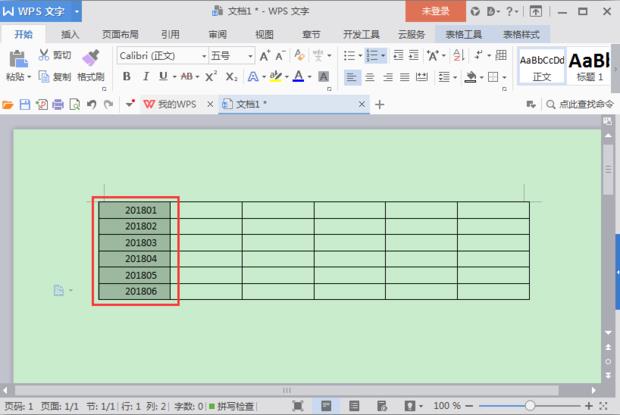Click the decrease indent icon

pyautogui.click(x=399, y=55)
